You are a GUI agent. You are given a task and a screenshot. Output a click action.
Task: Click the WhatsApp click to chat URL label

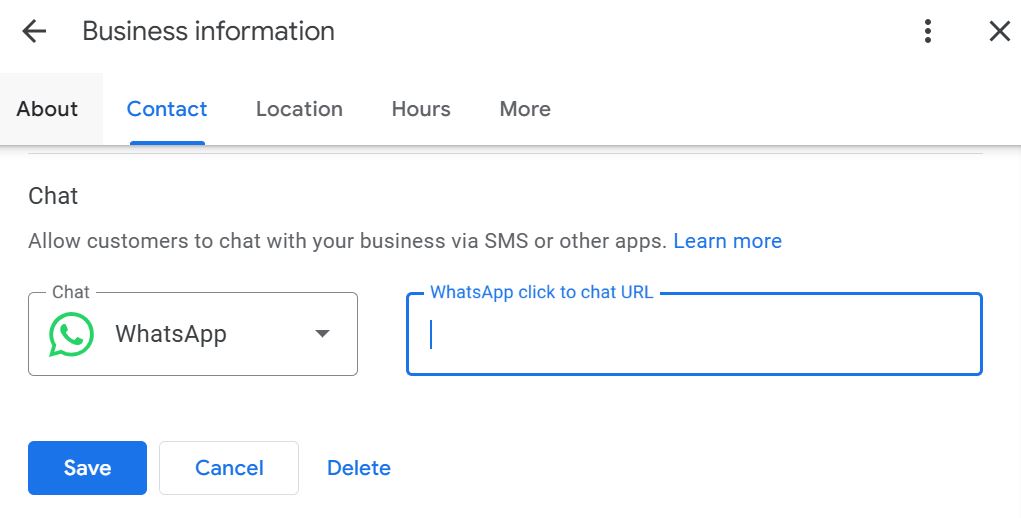tap(541, 292)
